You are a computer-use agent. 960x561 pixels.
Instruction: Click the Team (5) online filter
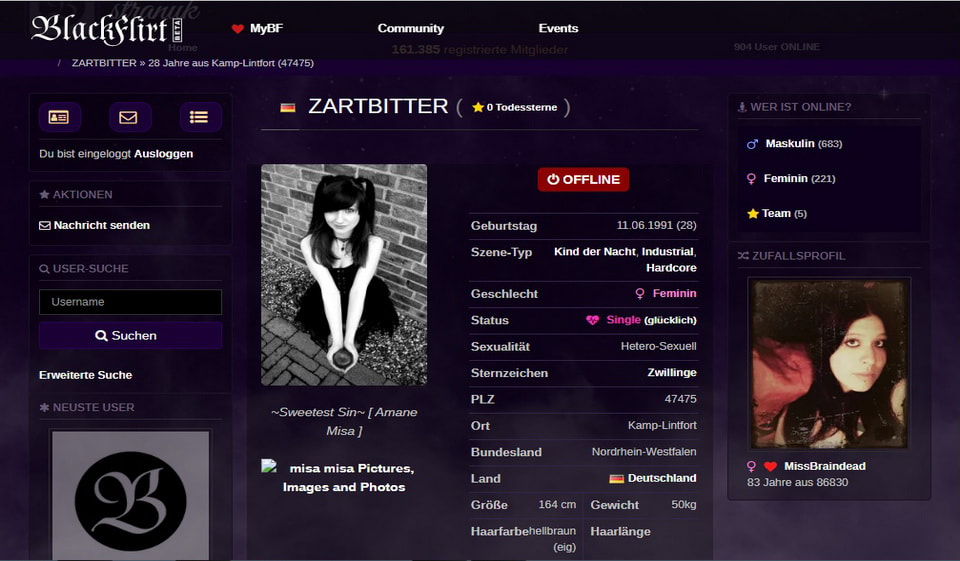click(784, 214)
